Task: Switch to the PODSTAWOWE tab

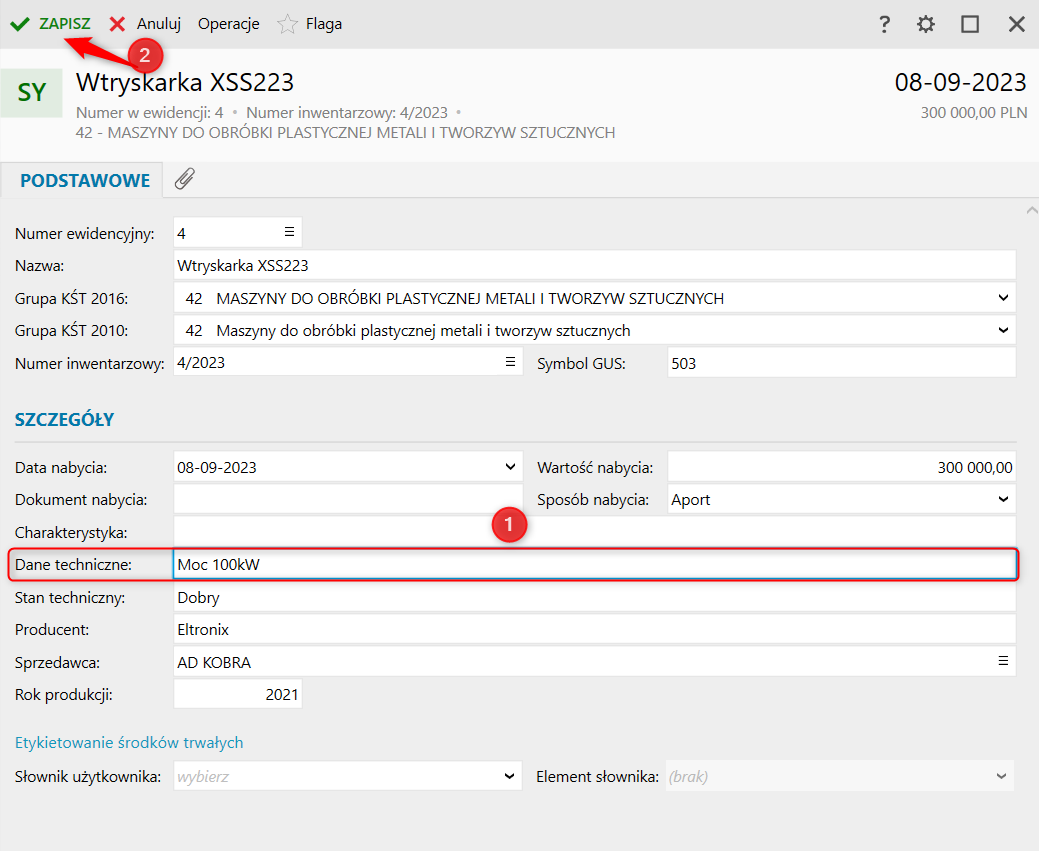Action: (x=85, y=180)
